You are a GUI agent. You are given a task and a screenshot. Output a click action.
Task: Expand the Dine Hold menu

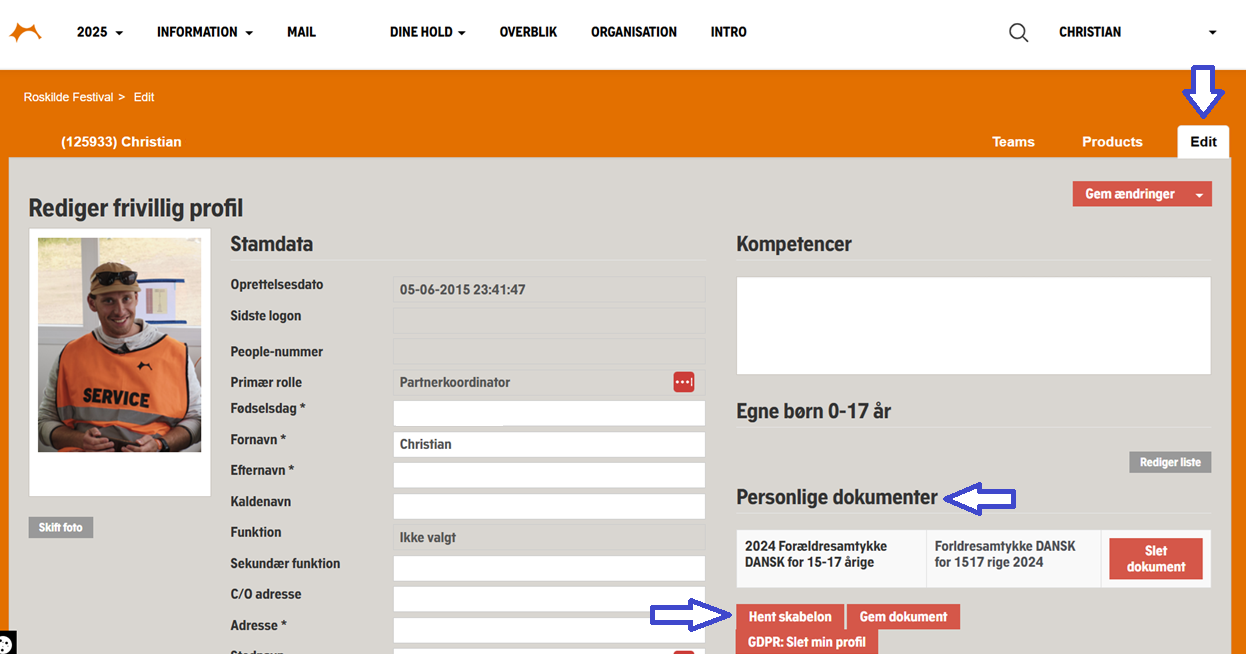pos(428,32)
